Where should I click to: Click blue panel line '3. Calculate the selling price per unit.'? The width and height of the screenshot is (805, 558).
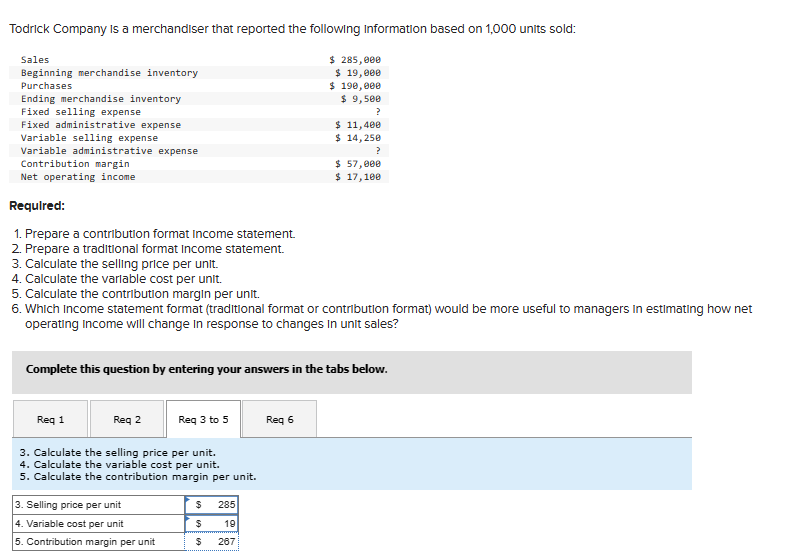[118, 452]
